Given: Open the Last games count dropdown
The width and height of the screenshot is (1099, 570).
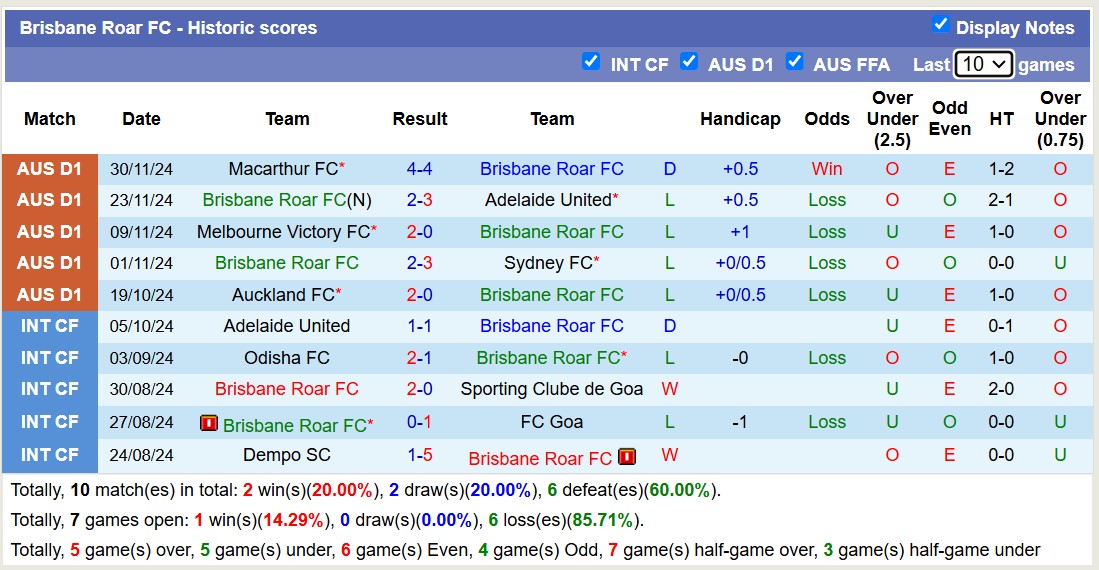Looking at the screenshot, I should point(983,64).
